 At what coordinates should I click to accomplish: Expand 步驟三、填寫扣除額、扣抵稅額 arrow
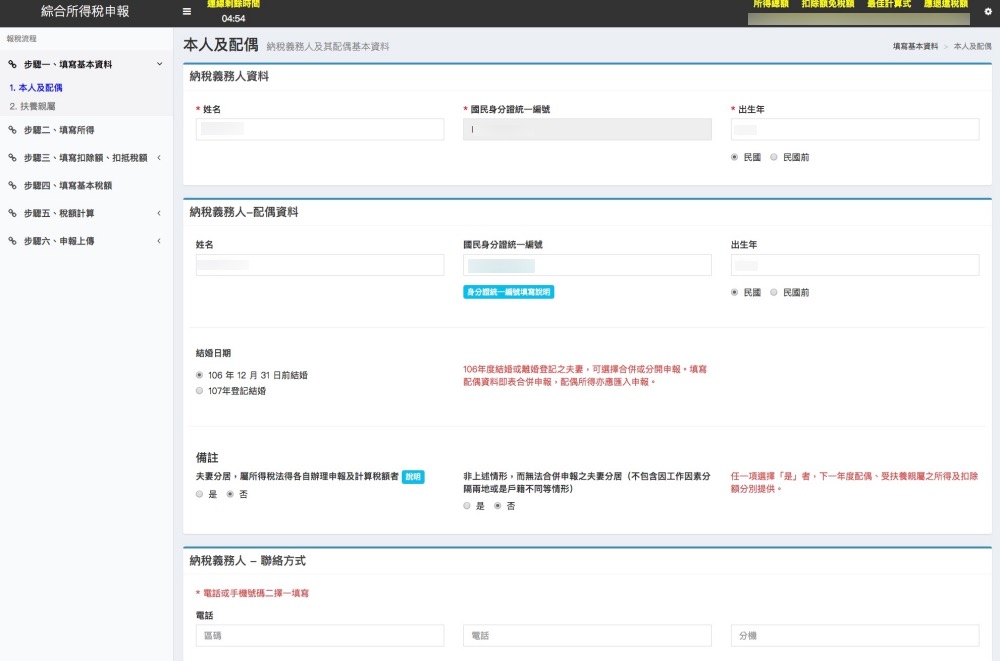(x=159, y=158)
